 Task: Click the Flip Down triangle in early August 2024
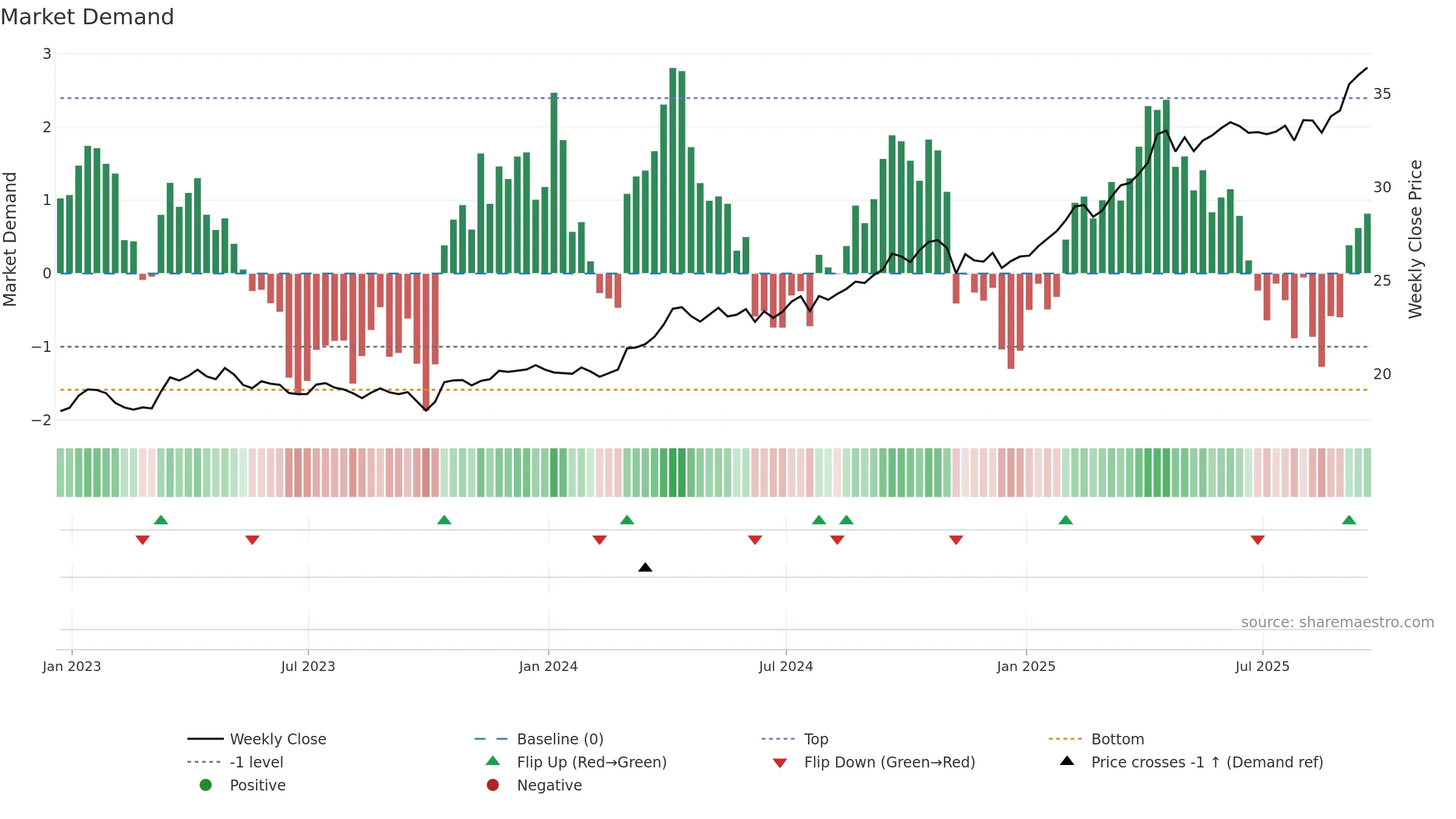tap(837, 540)
